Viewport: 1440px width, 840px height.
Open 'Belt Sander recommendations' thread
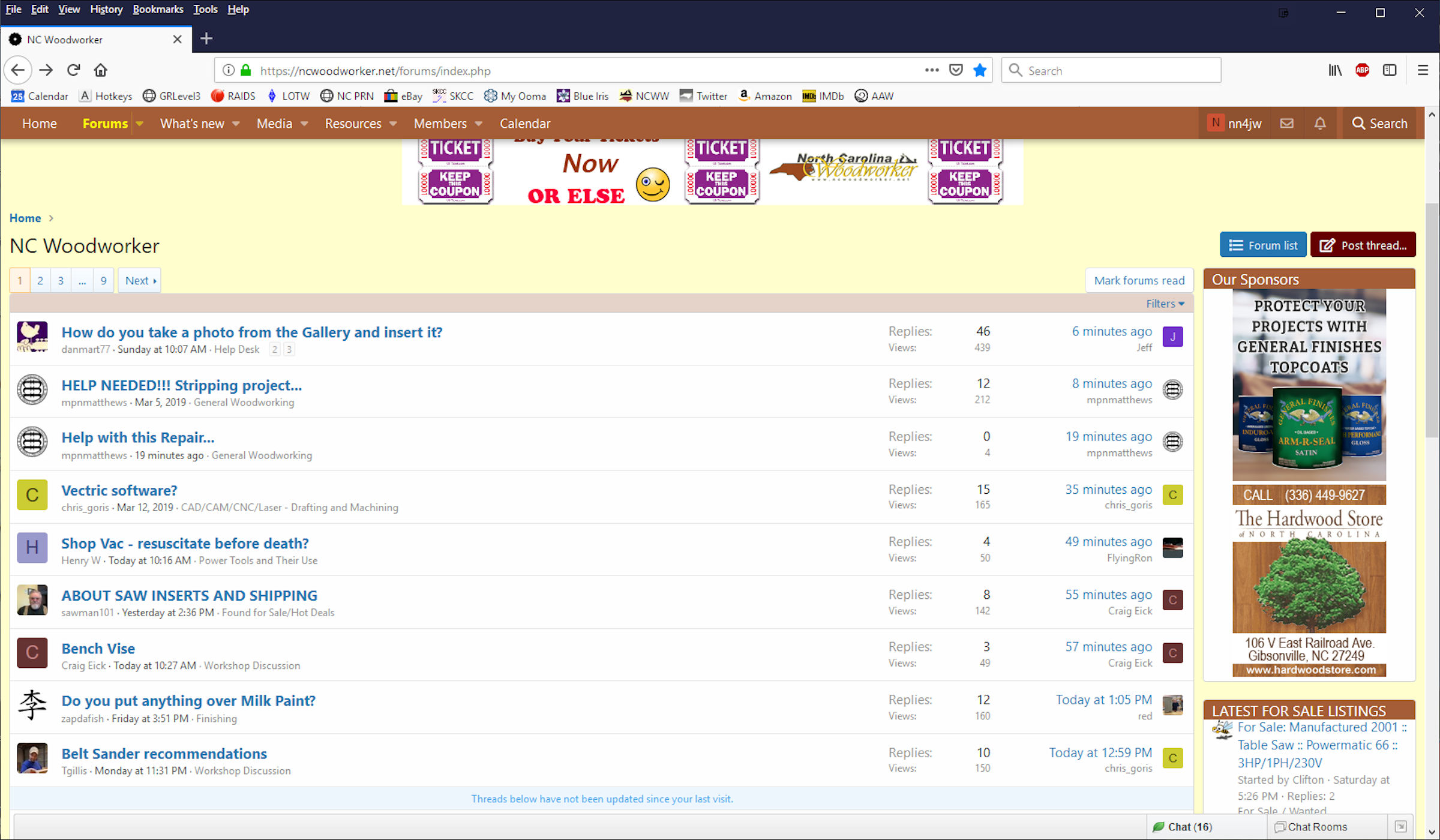pyautogui.click(x=164, y=753)
